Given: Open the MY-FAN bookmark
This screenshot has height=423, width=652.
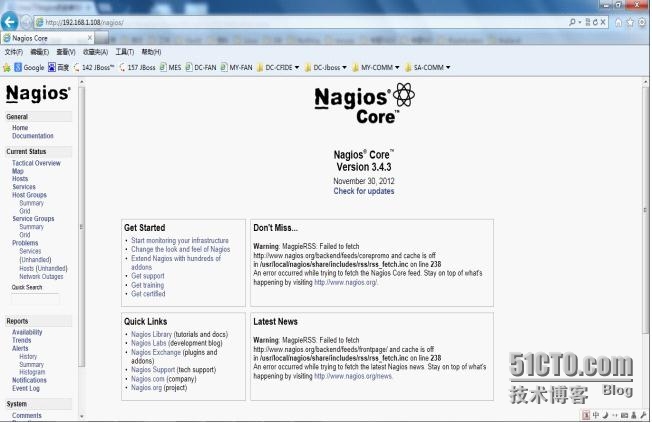Looking at the screenshot, I should (237, 67).
